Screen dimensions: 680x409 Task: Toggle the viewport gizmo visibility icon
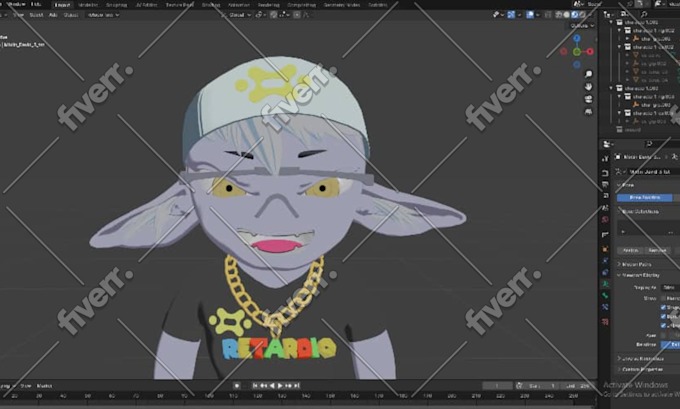[511, 15]
